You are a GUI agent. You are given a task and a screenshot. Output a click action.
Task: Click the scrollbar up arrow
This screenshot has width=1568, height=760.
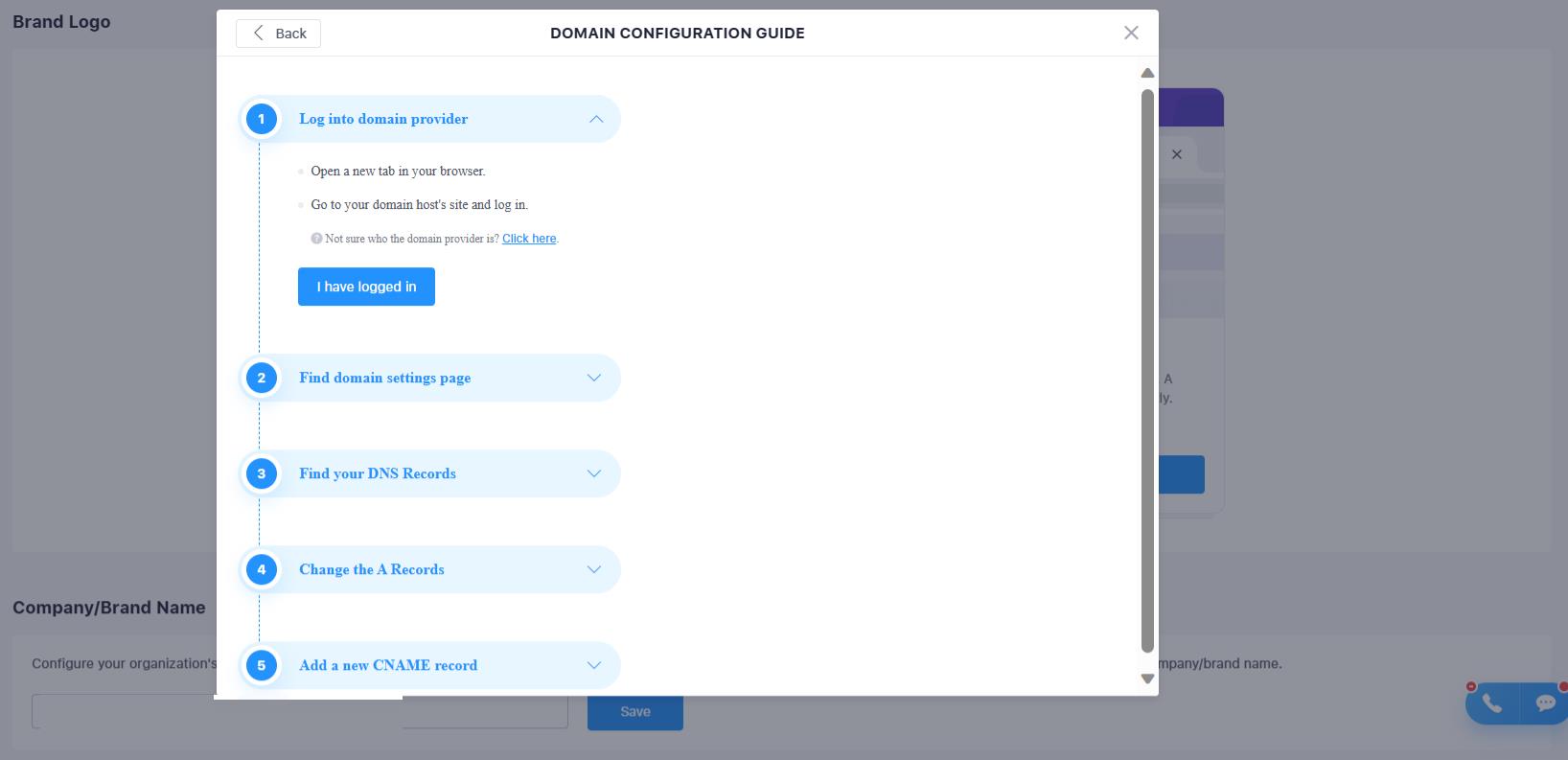(1147, 73)
